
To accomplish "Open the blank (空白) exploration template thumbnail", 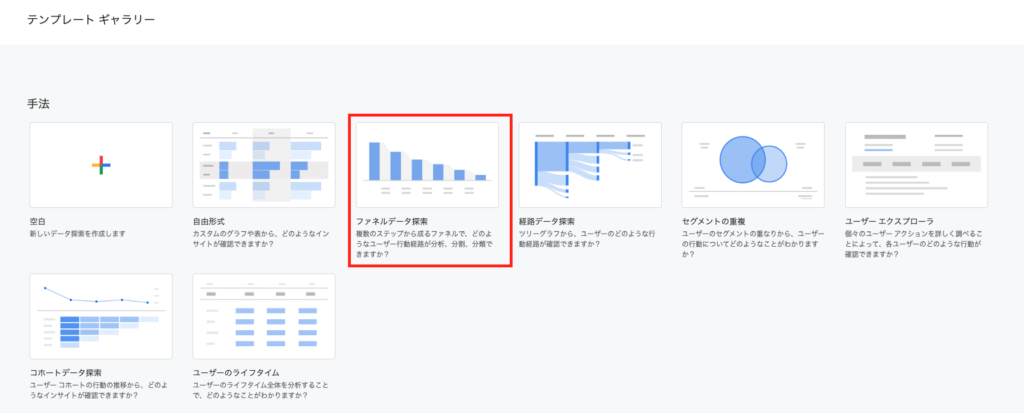I will click(101, 165).
